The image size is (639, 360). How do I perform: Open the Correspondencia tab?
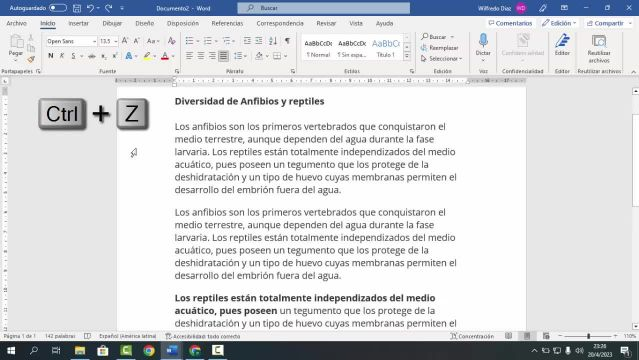click(280, 23)
